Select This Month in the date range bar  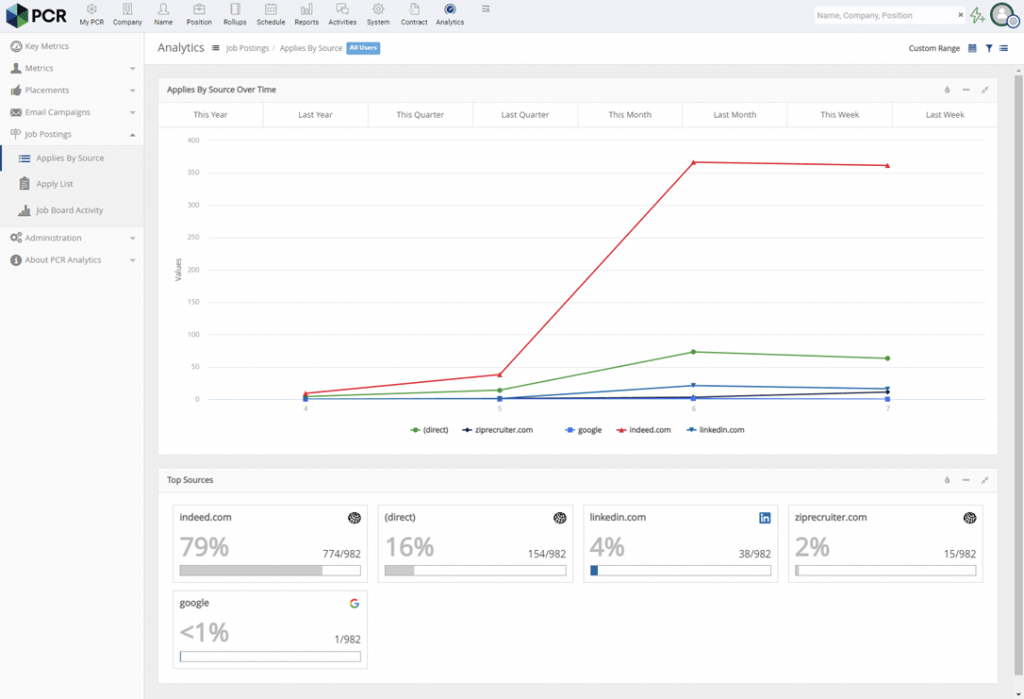click(x=630, y=114)
